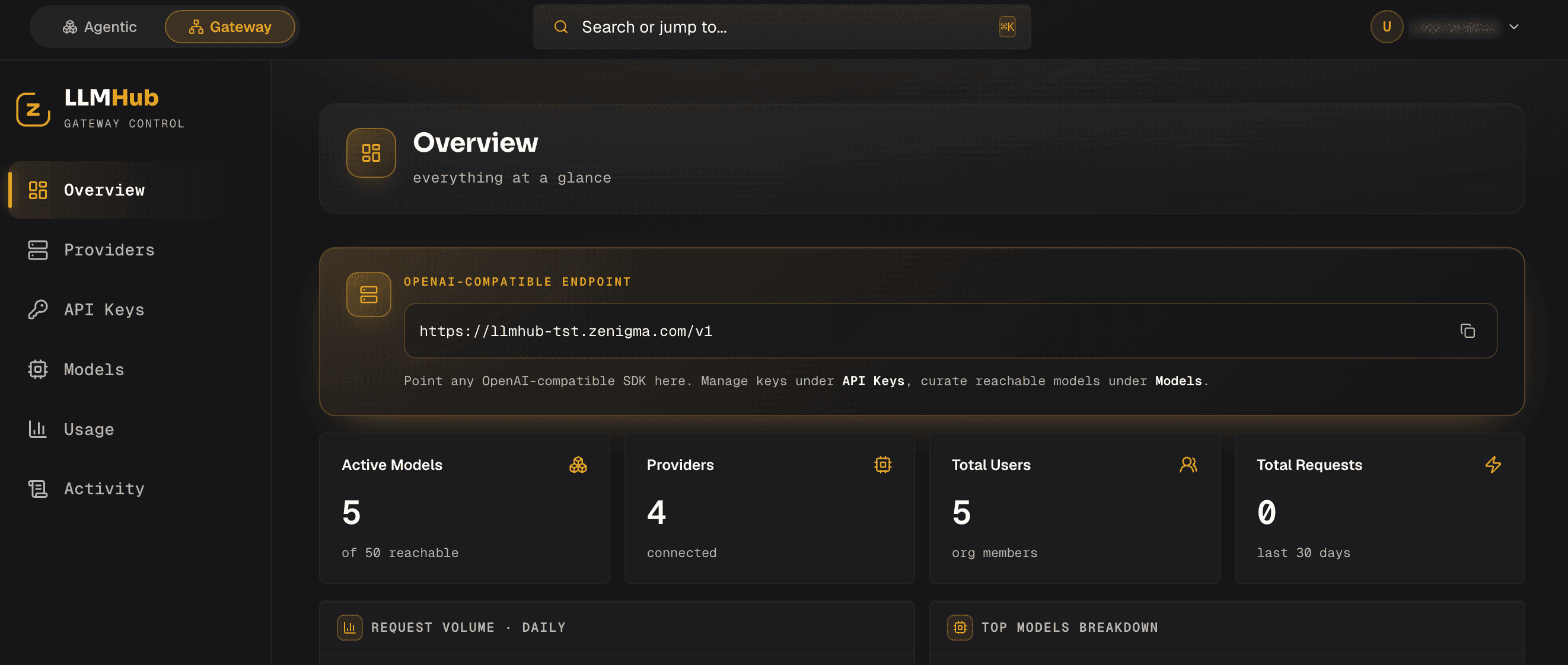This screenshot has height=665, width=1568.
Task: Open Overview in the sidebar
Action: click(x=136, y=190)
